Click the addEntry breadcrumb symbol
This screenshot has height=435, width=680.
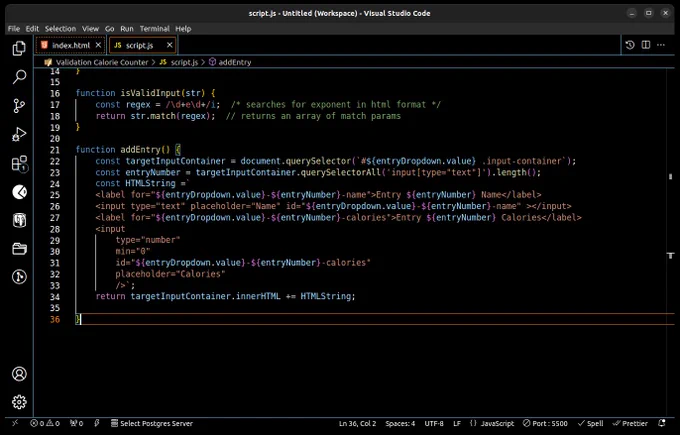click(x=235, y=62)
